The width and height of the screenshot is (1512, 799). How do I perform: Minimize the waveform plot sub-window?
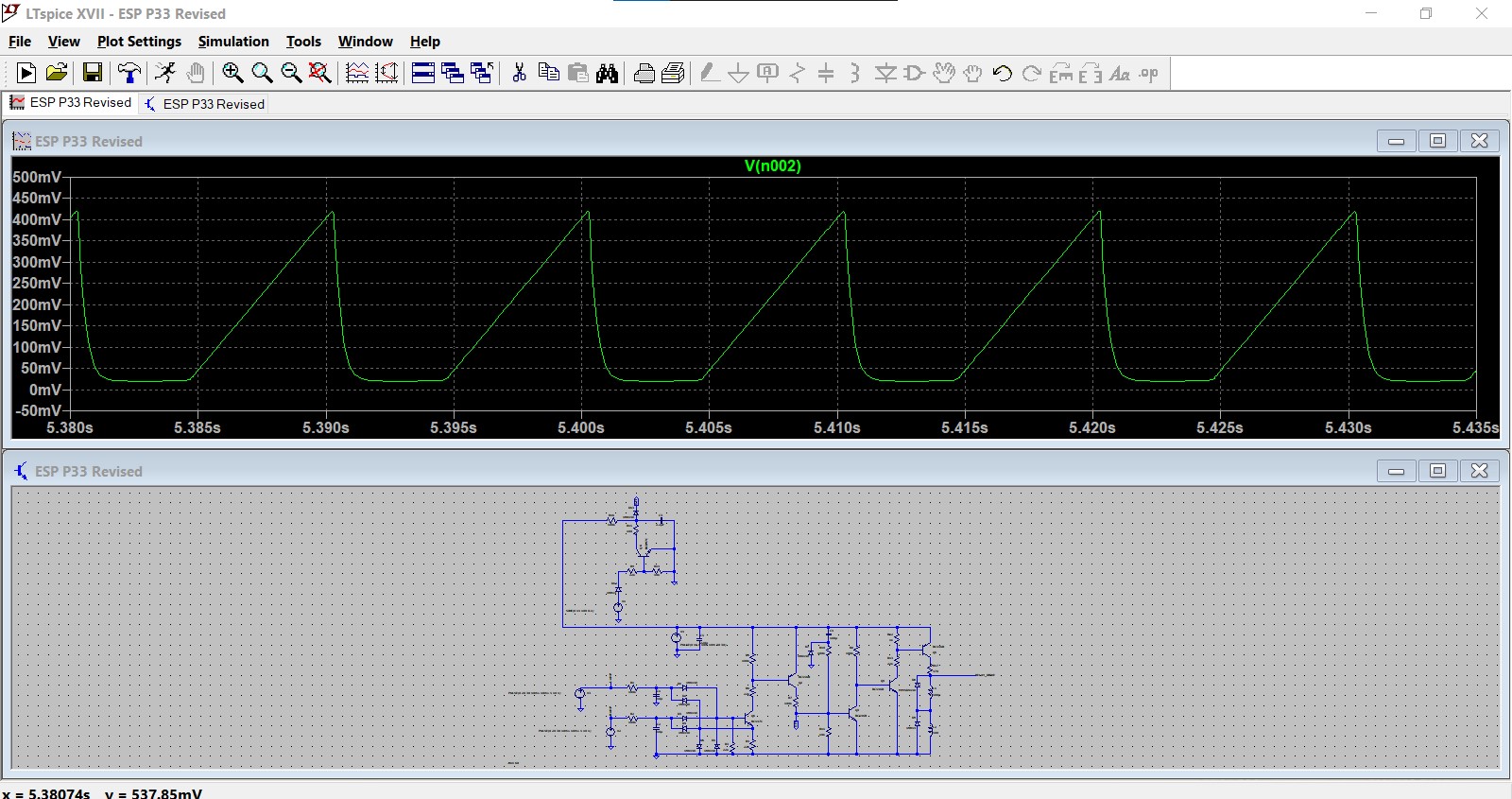pos(1396,141)
